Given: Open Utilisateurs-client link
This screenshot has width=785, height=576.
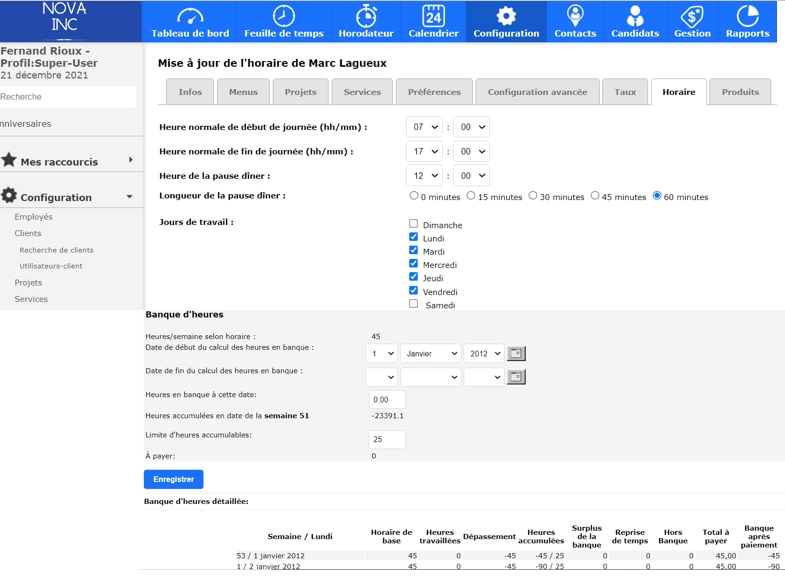Looking at the screenshot, I should [x=51, y=266].
